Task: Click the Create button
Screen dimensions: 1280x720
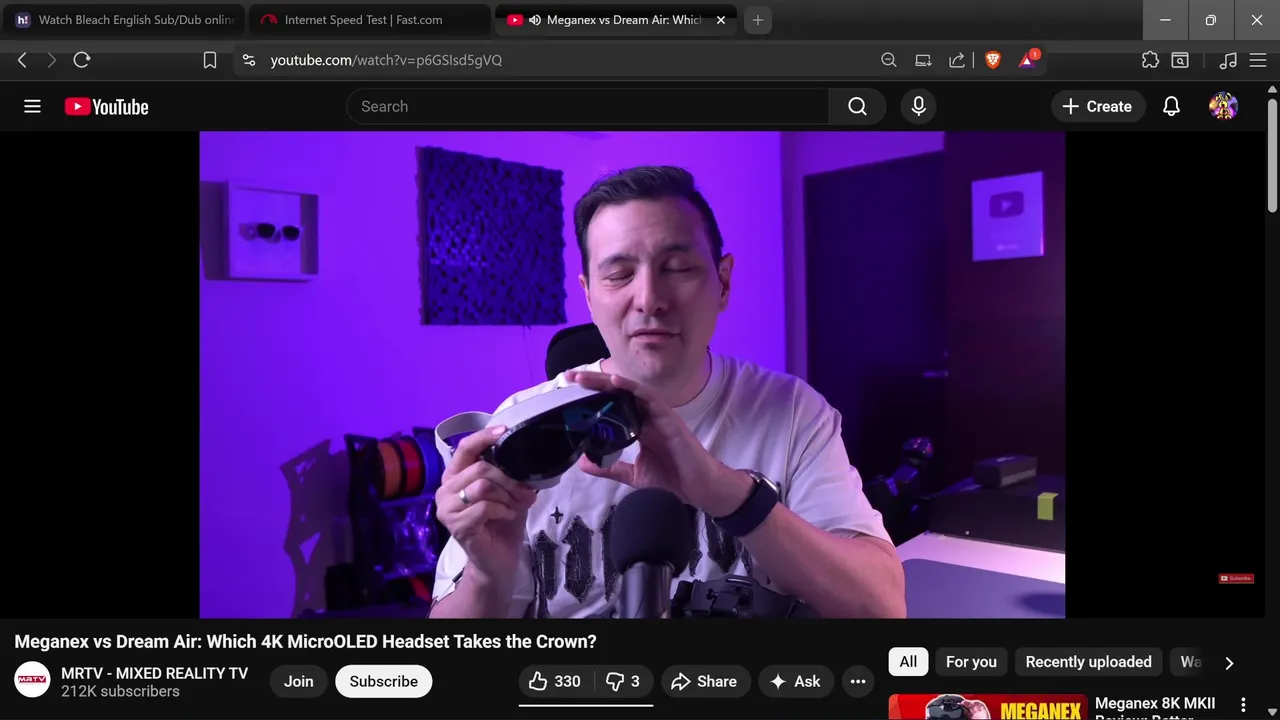Action: click(x=1097, y=106)
